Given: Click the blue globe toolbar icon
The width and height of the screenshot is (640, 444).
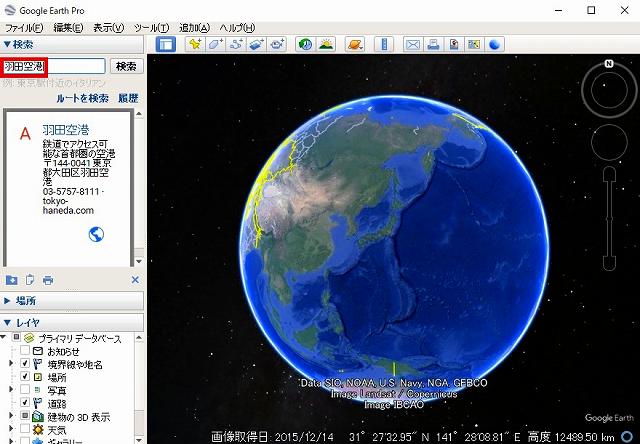Looking at the screenshot, I should point(494,44).
